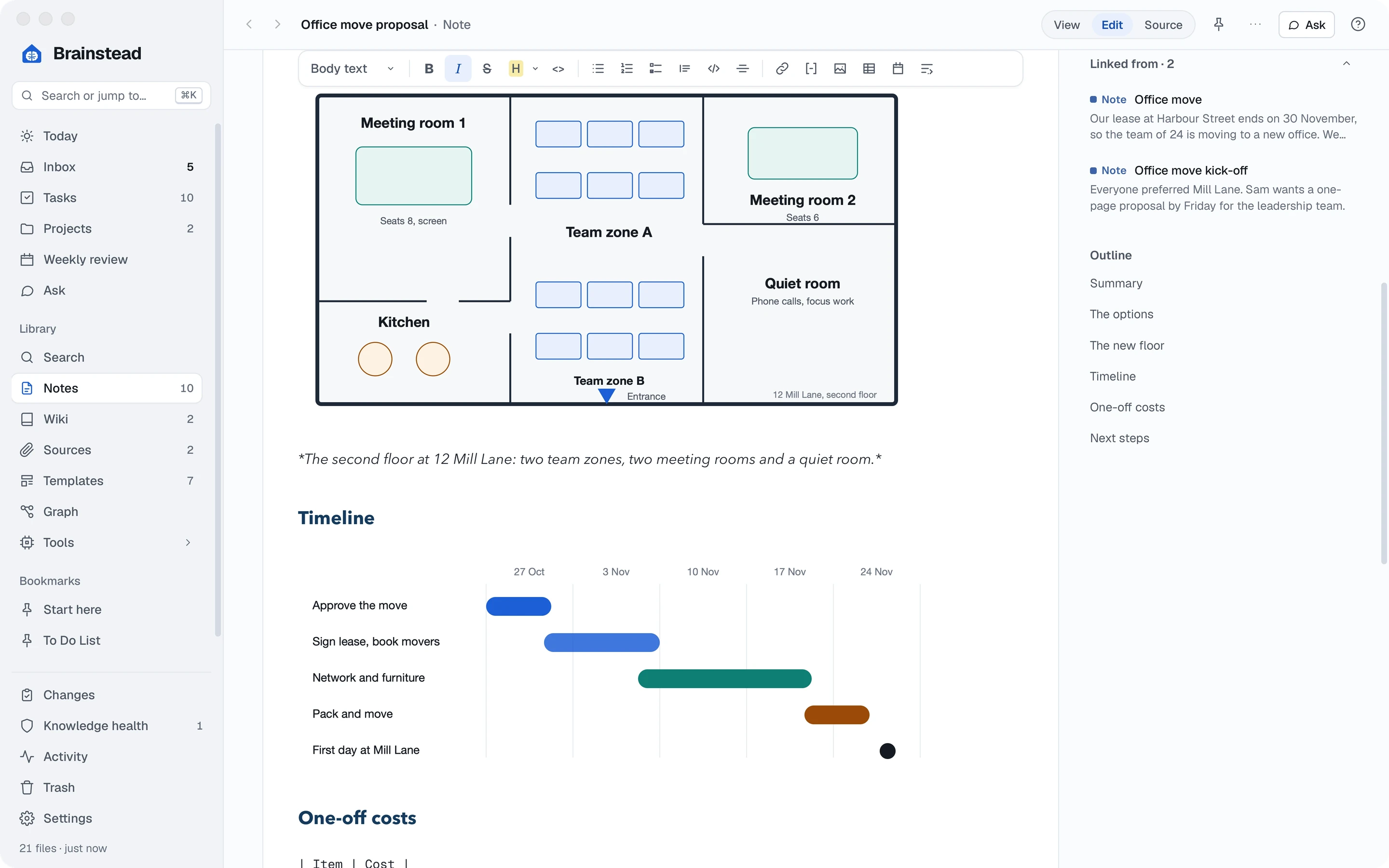Insert a bulleted list

(598, 69)
